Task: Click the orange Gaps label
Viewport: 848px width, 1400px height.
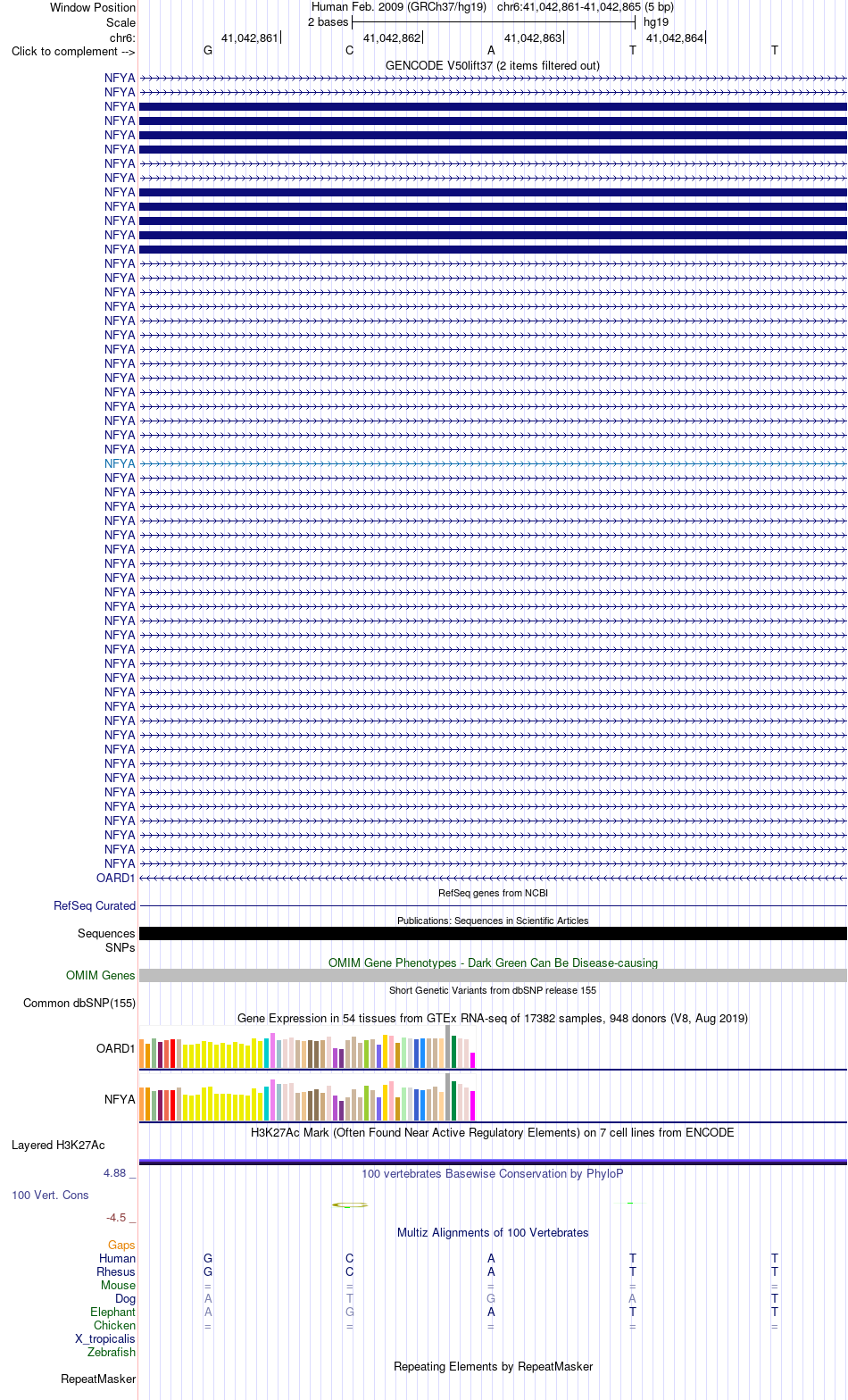Action: coord(121,1245)
